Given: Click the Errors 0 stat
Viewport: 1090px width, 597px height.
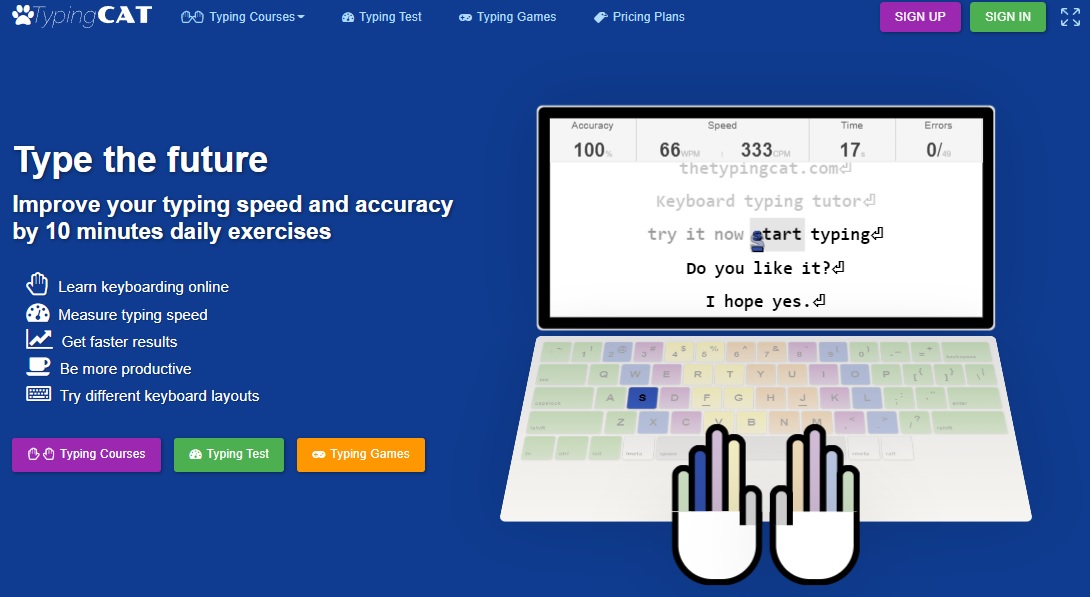Looking at the screenshot, I should [x=938, y=140].
